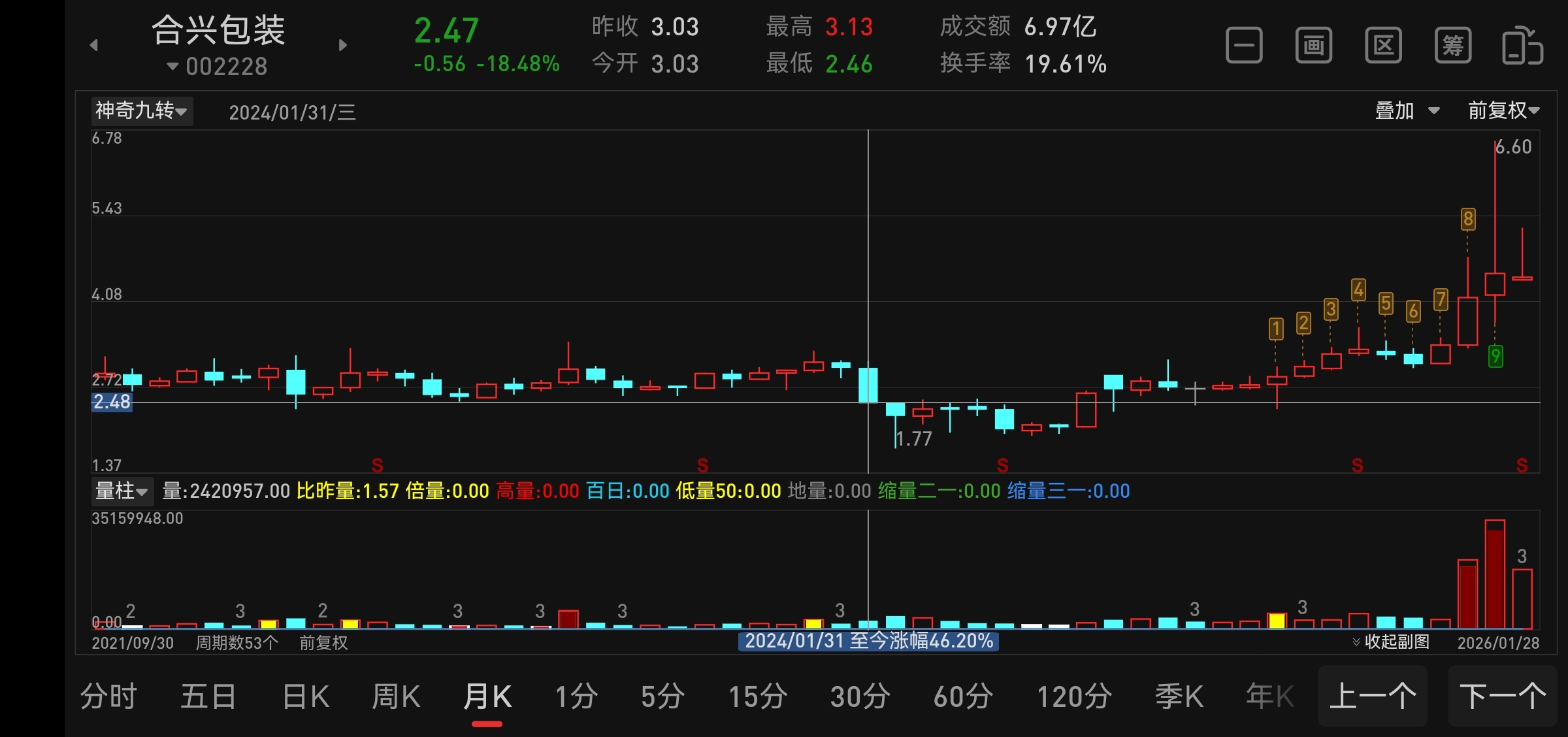The height and width of the screenshot is (737, 1568).
Task: Open the 量柱 volume indicator dropdown
Action: pos(122,491)
